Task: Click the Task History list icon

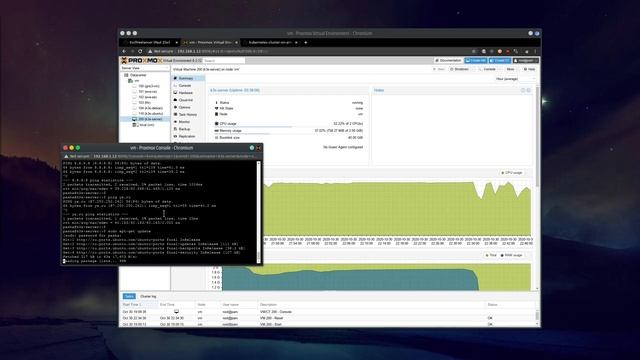Action: tap(176, 115)
